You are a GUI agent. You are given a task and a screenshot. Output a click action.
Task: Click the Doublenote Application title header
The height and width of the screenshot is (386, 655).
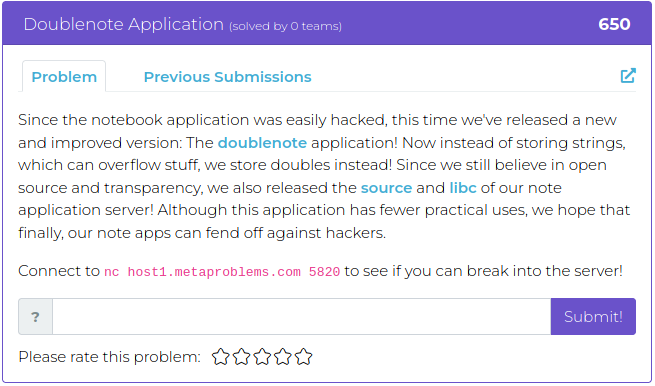click(x=124, y=24)
